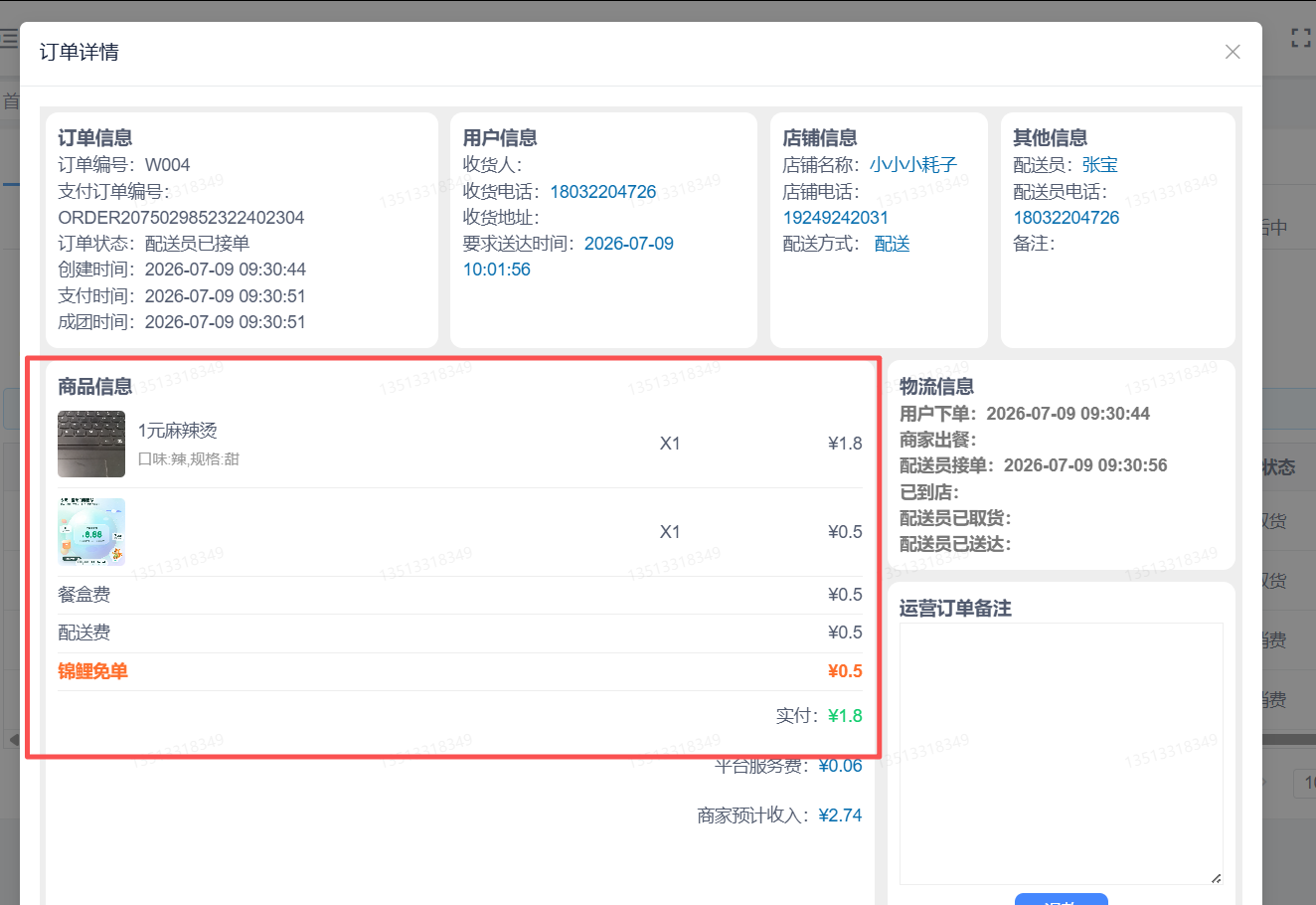Click store phone number 19249242031

pos(836,218)
